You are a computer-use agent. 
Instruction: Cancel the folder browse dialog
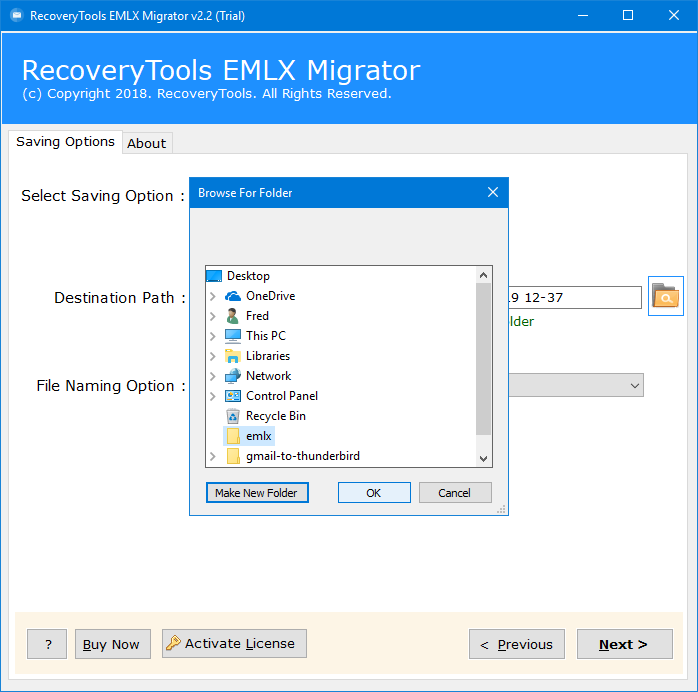coord(455,493)
